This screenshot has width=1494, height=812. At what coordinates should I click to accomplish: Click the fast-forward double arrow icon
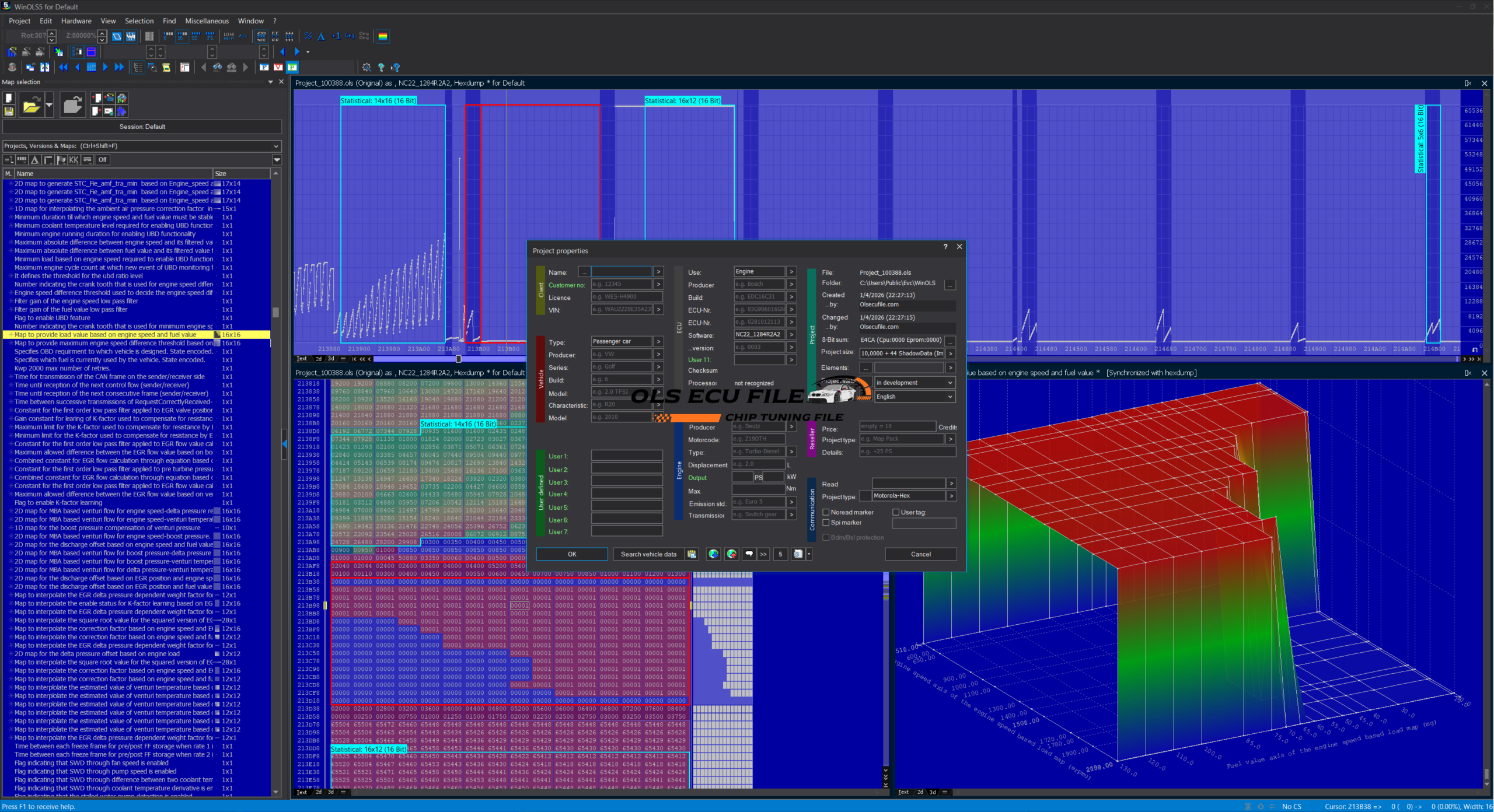point(119,67)
